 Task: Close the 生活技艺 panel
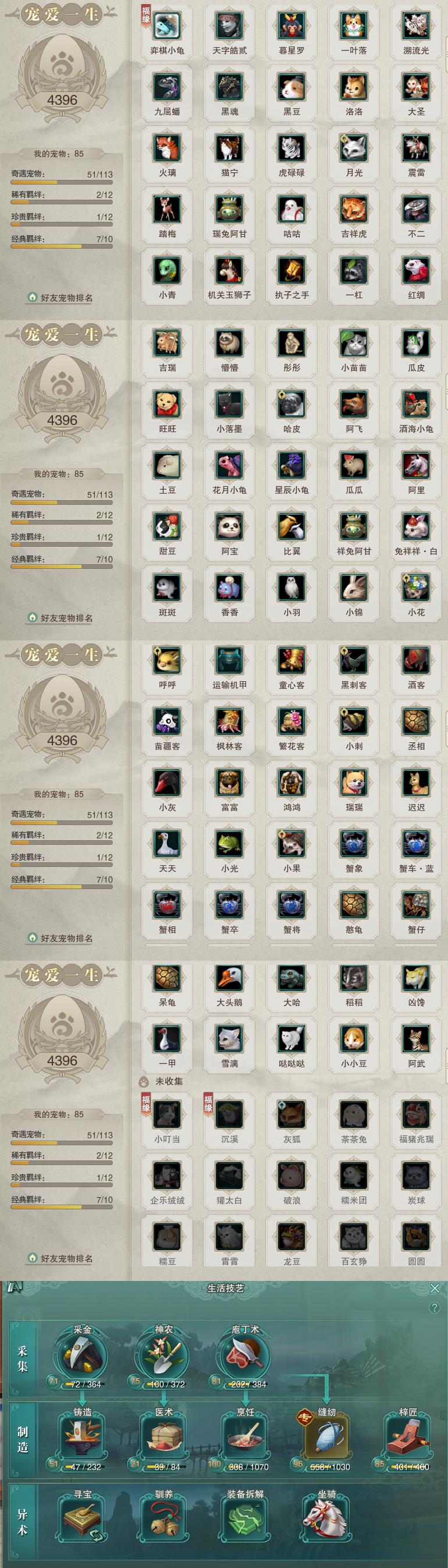click(x=435, y=1288)
